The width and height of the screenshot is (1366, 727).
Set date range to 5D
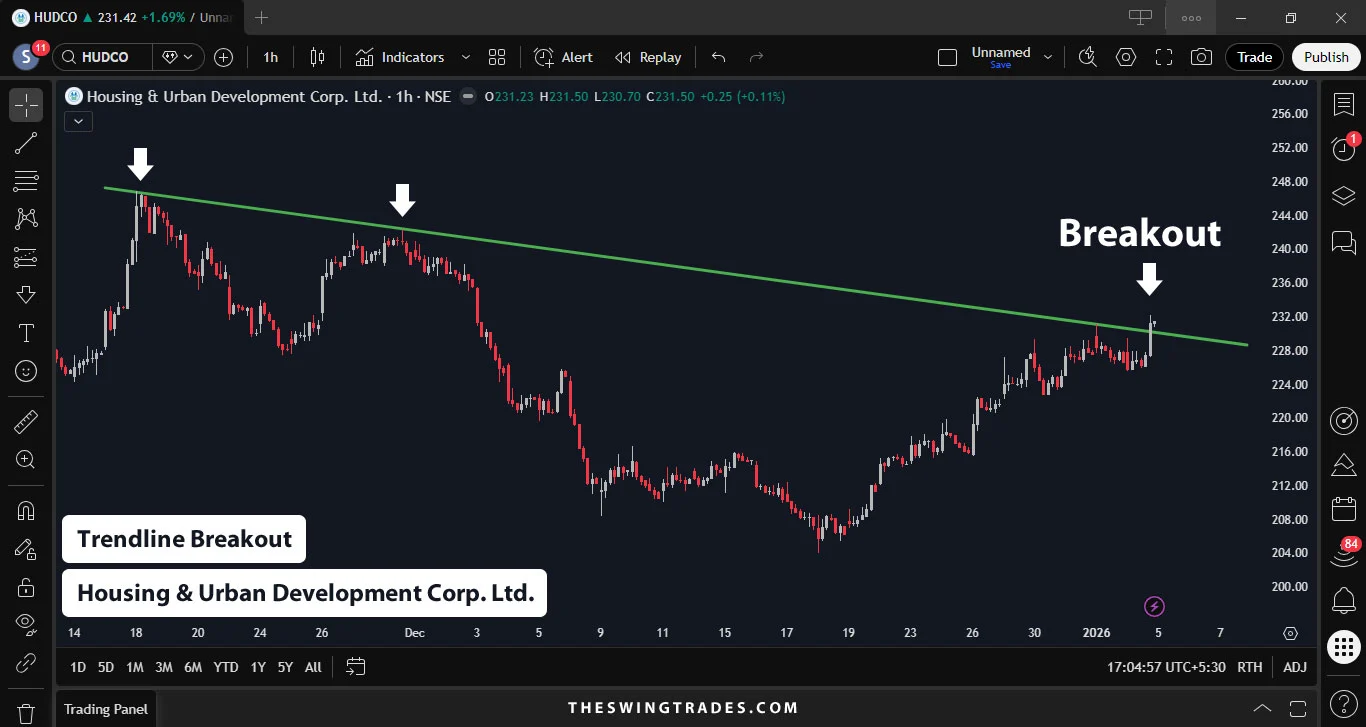pyautogui.click(x=106, y=667)
